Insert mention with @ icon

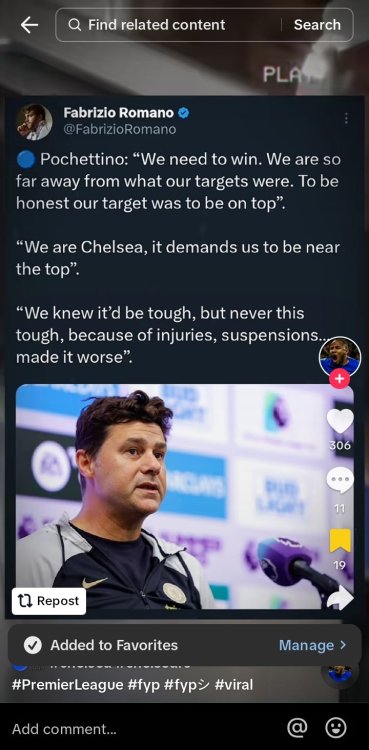297,728
